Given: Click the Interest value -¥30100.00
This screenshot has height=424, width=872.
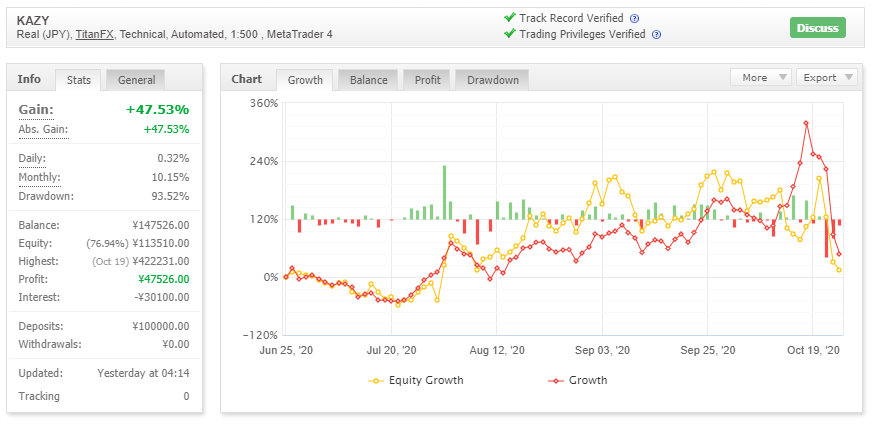Looking at the screenshot, I should pos(162,297).
